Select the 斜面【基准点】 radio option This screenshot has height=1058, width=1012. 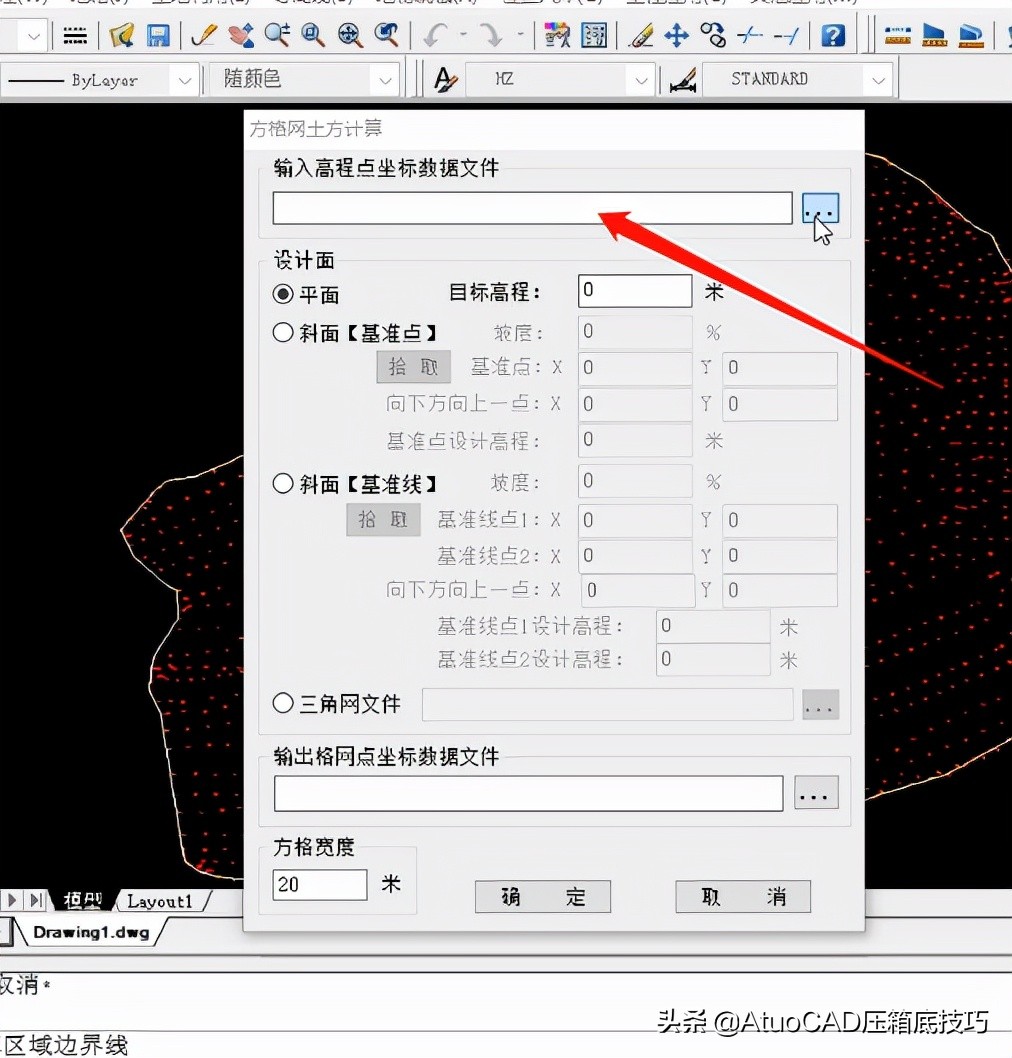tap(283, 333)
